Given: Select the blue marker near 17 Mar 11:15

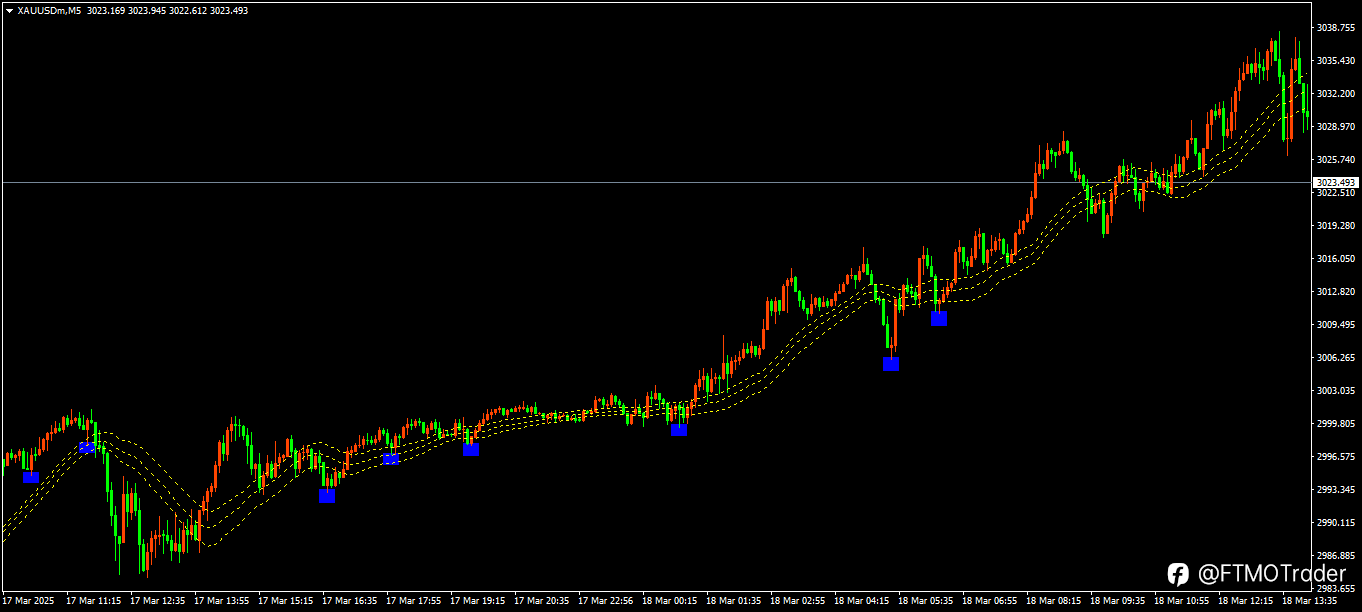Looking at the screenshot, I should (87, 447).
